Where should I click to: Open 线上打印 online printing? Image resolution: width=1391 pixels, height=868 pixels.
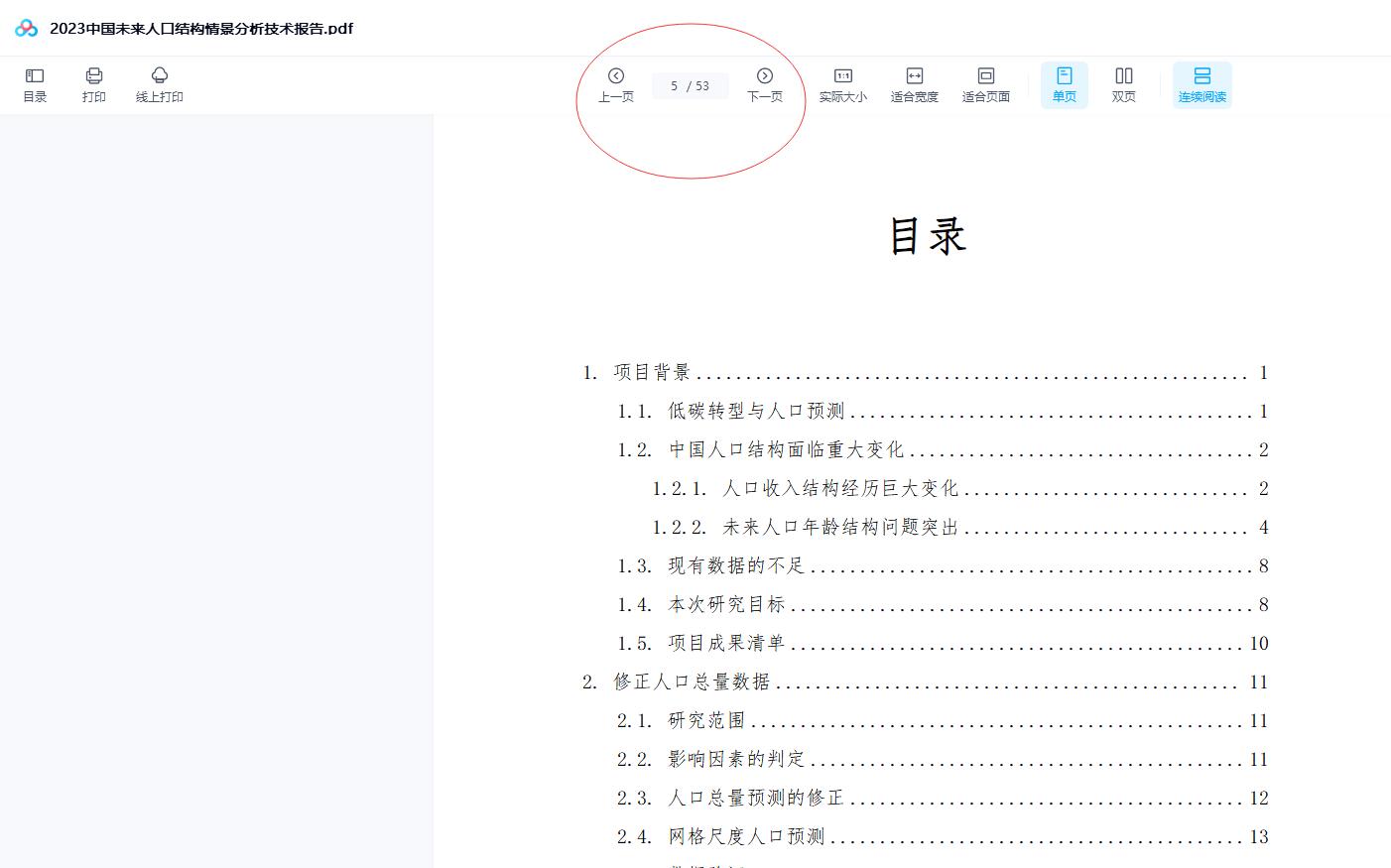pos(159,84)
